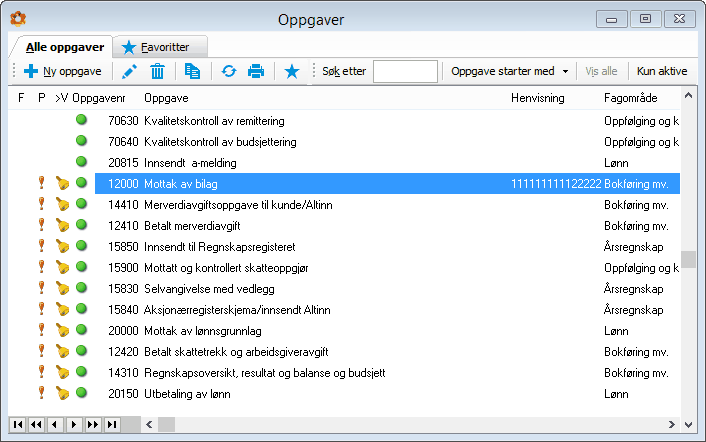Click green status dot for 70640 row
The height and width of the screenshot is (442, 706).
point(81,141)
